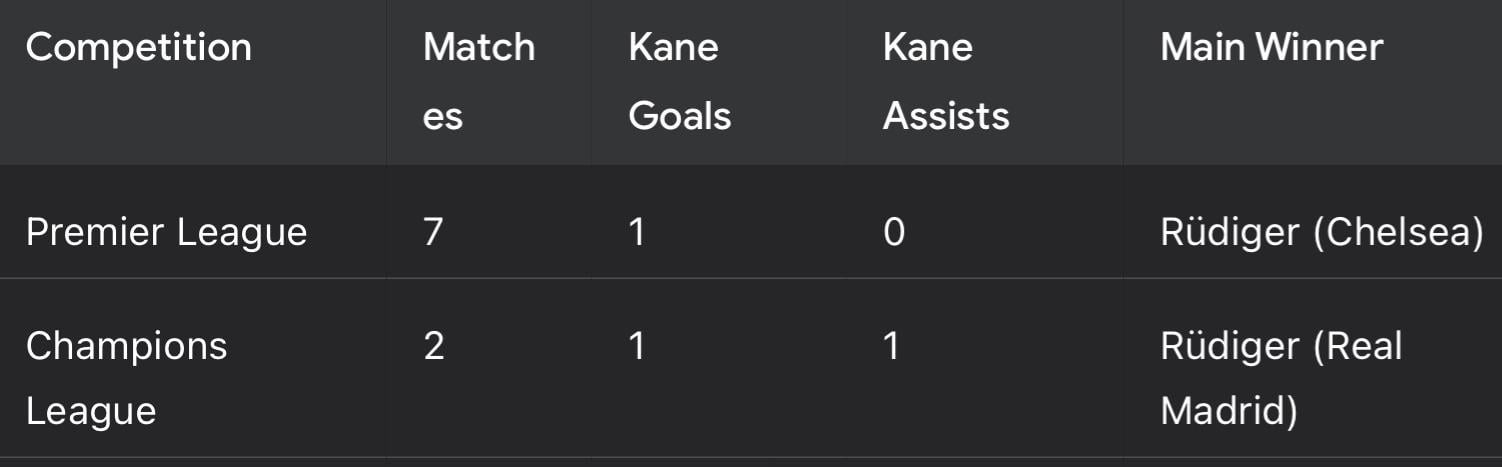Click the Matches column header
Image resolution: width=1502 pixels, height=467 pixels.
point(478,81)
